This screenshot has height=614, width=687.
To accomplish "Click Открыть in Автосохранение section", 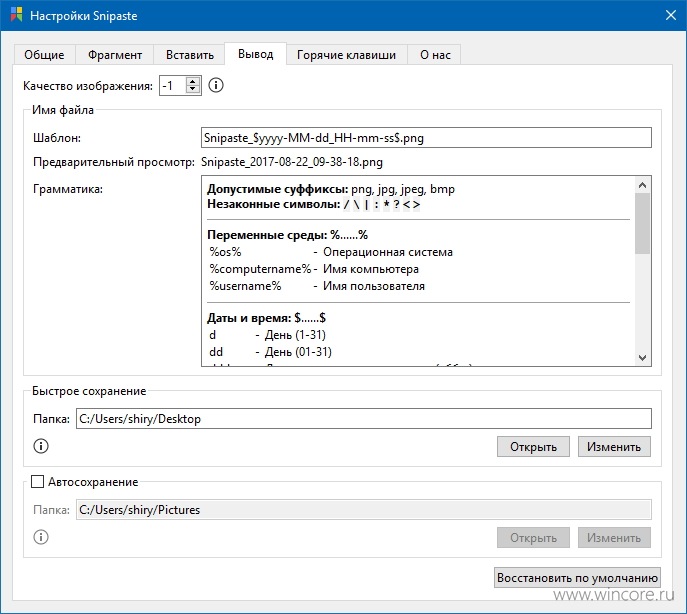I will tap(533, 537).
